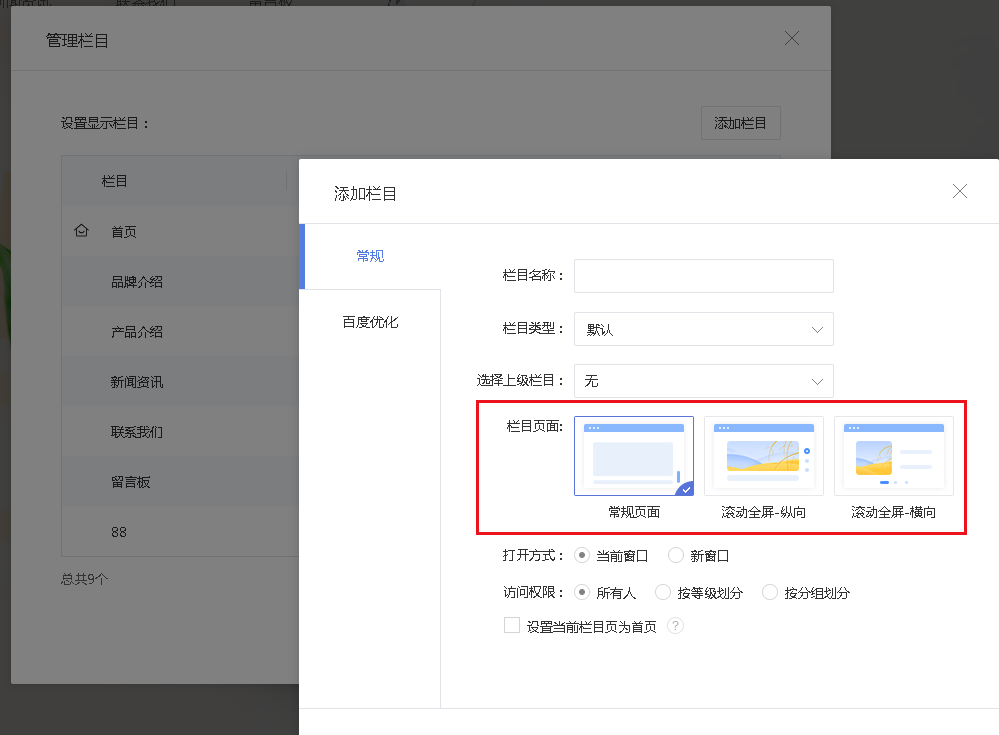999x735 pixels.
Task: Close the 添加栏目 dialog
Action: 959,191
